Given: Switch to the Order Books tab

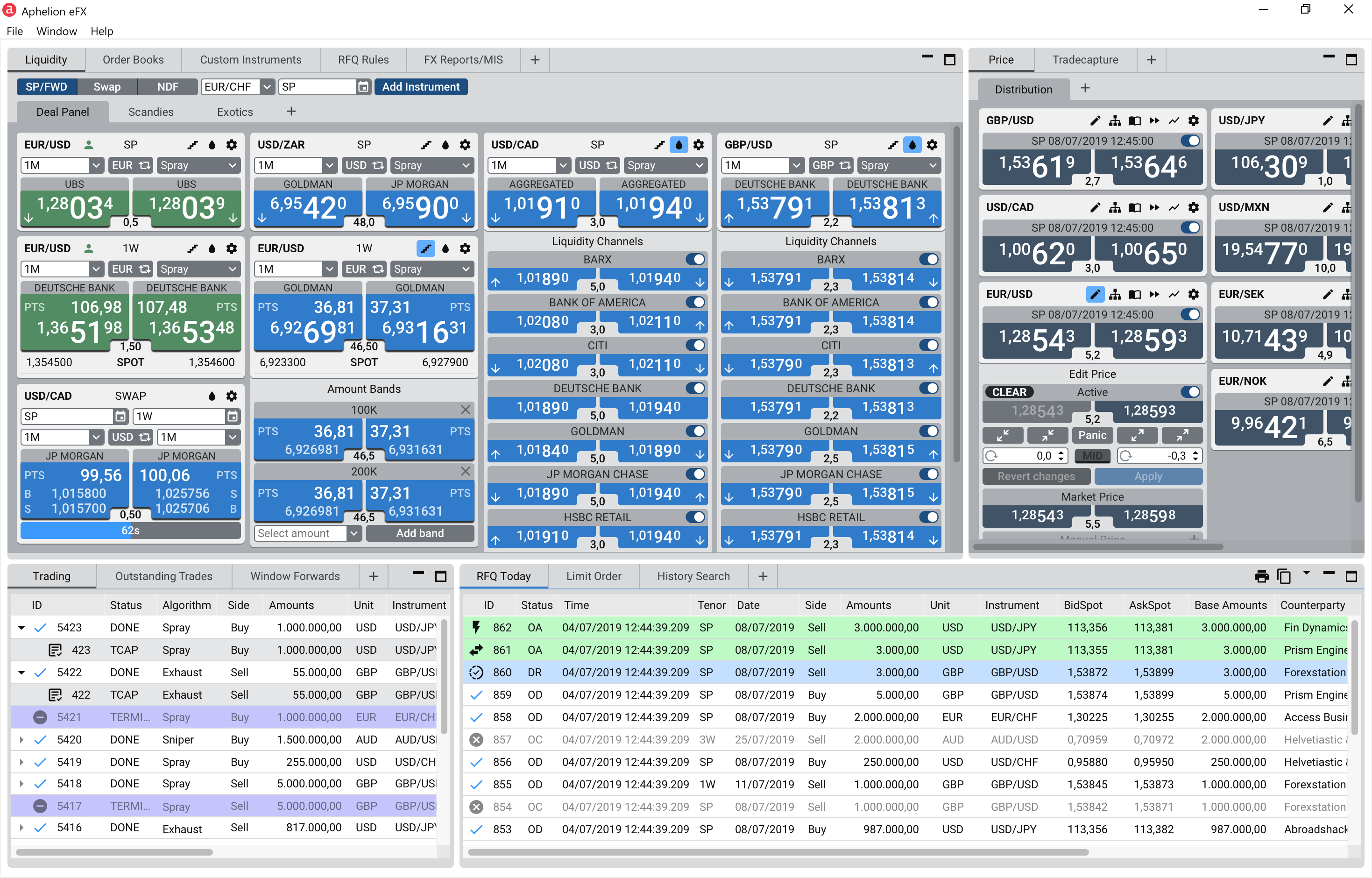Looking at the screenshot, I should [x=133, y=60].
